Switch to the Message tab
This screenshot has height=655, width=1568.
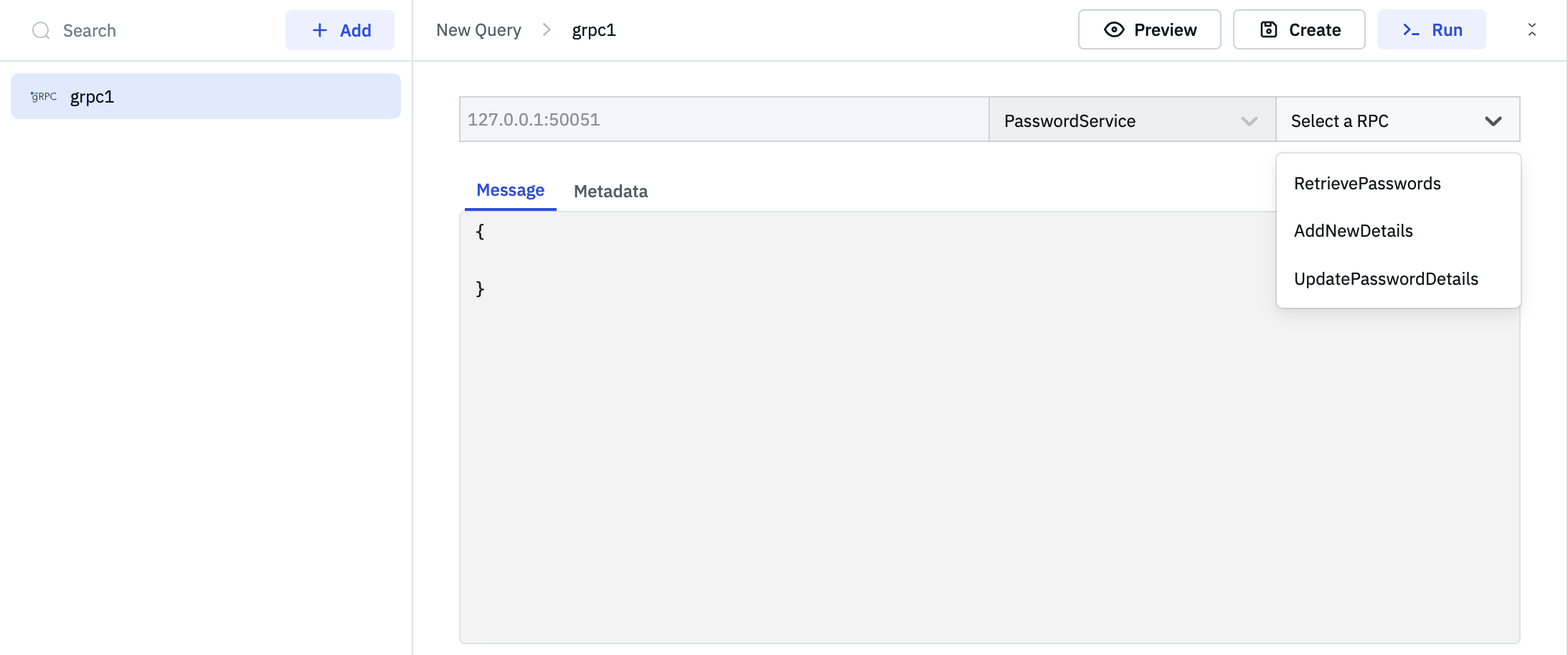click(510, 190)
